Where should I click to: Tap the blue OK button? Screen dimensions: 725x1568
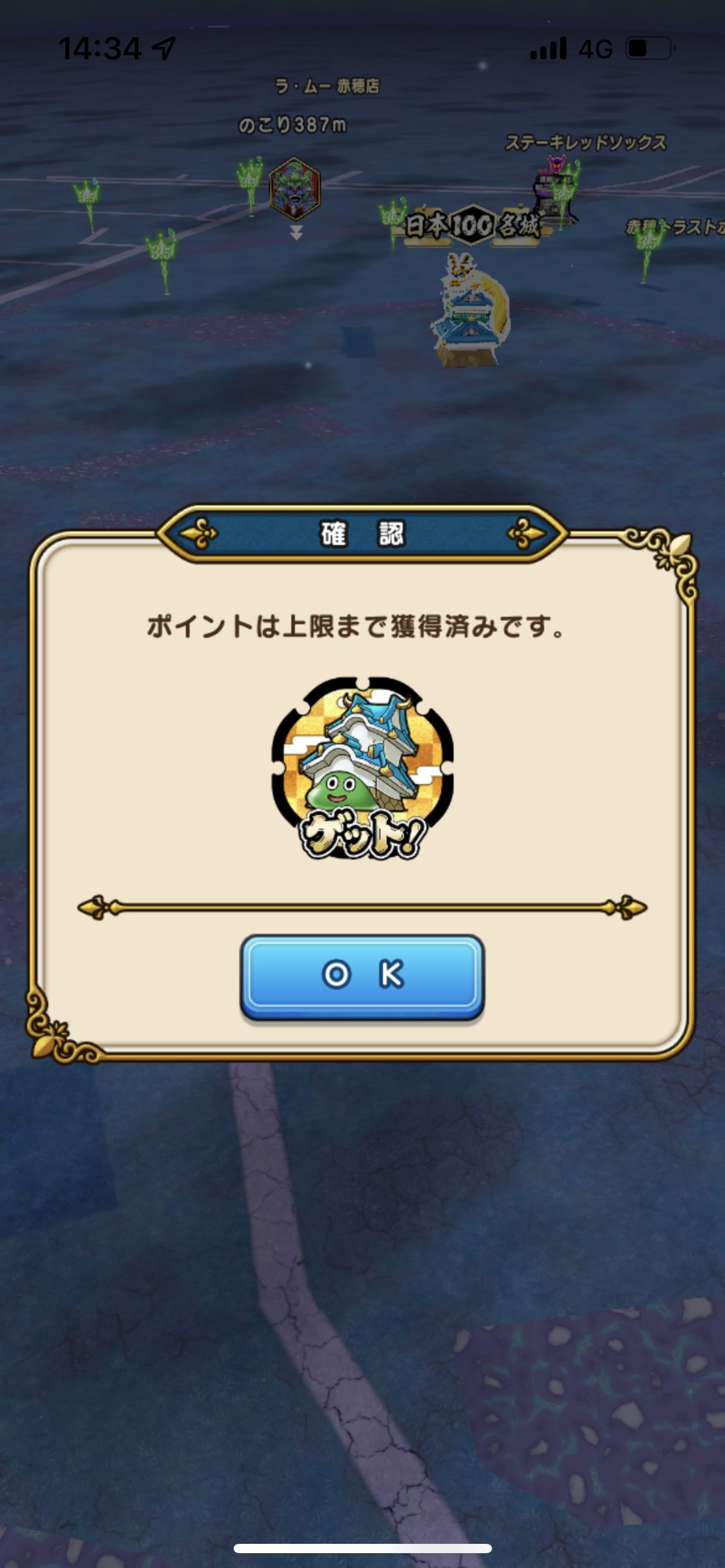tap(362, 977)
